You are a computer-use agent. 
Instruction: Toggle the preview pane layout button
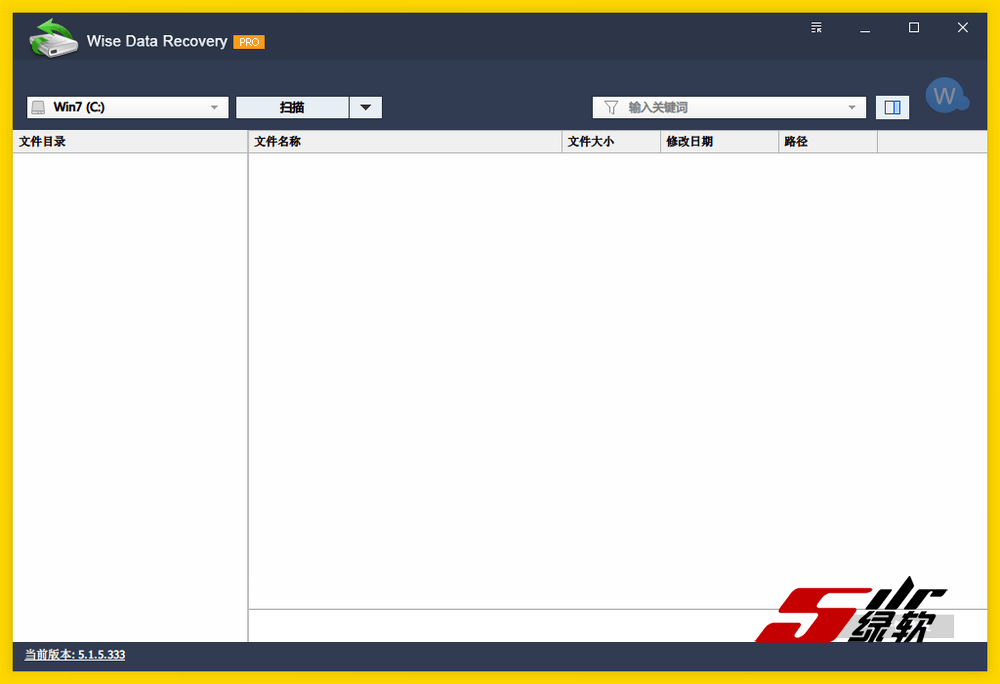coord(892,107)
